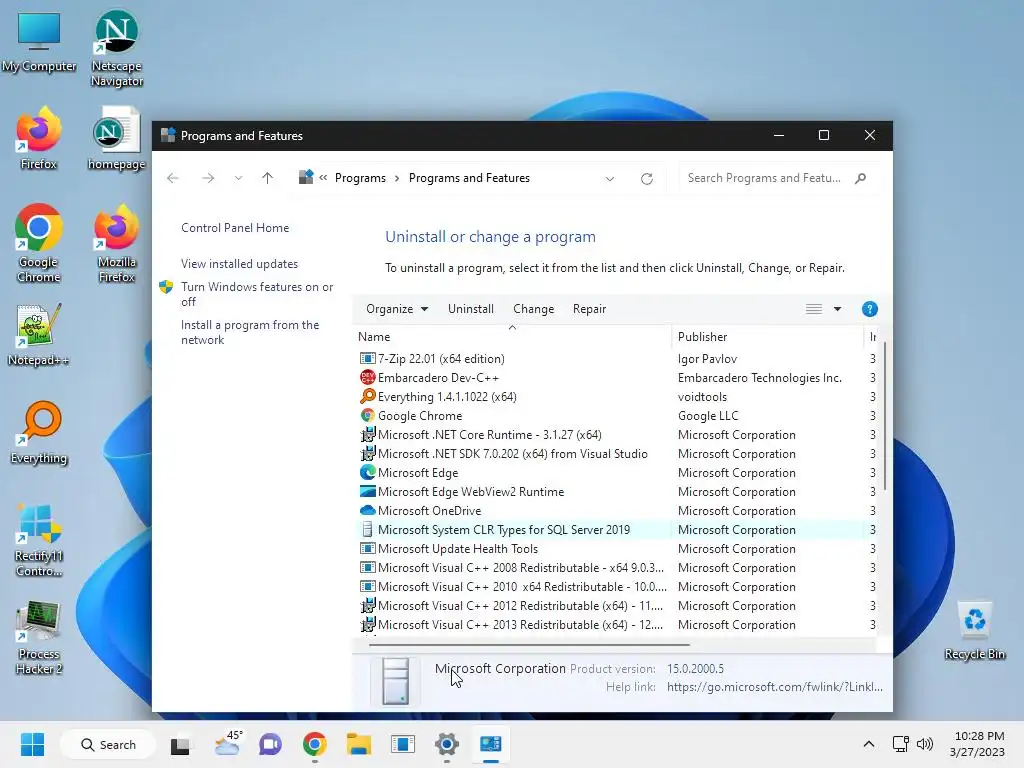Click the horizontal scrollbar of program list
Viewport: 1024px width, 768px height.
529,645
